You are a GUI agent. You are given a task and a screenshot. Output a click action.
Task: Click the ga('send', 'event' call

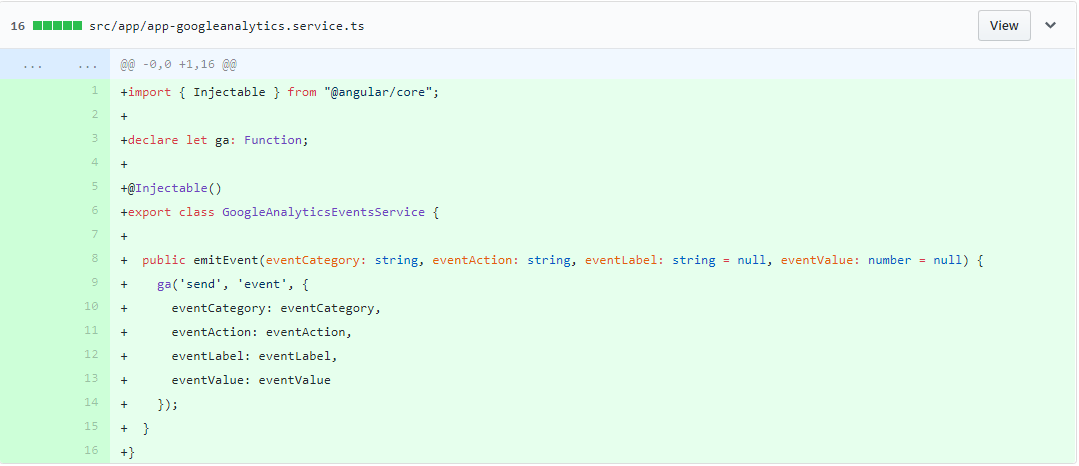click(x=233, y=284)
